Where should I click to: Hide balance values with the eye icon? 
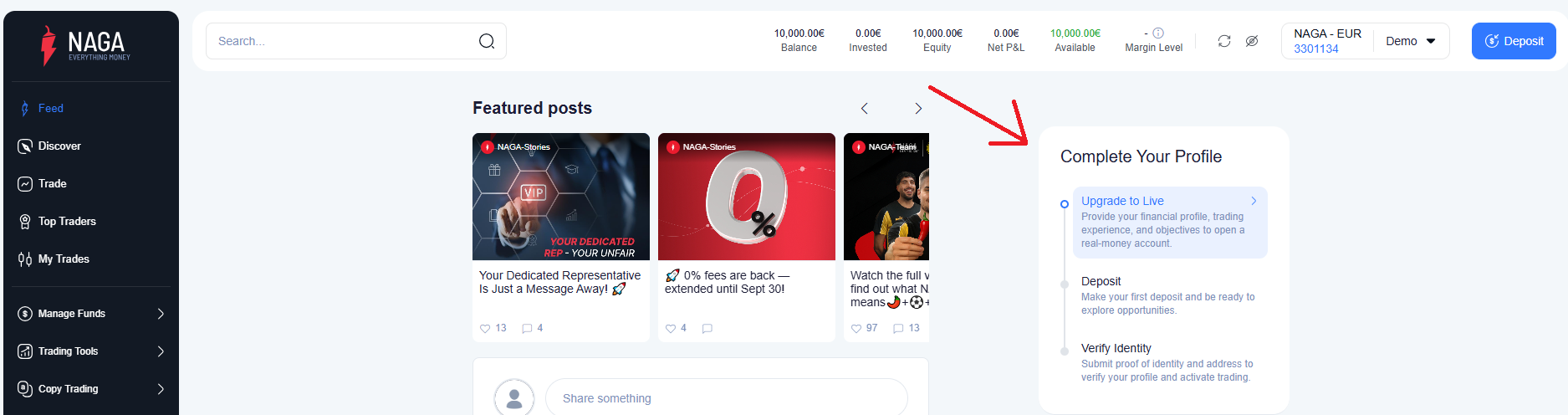point(1252,41)
